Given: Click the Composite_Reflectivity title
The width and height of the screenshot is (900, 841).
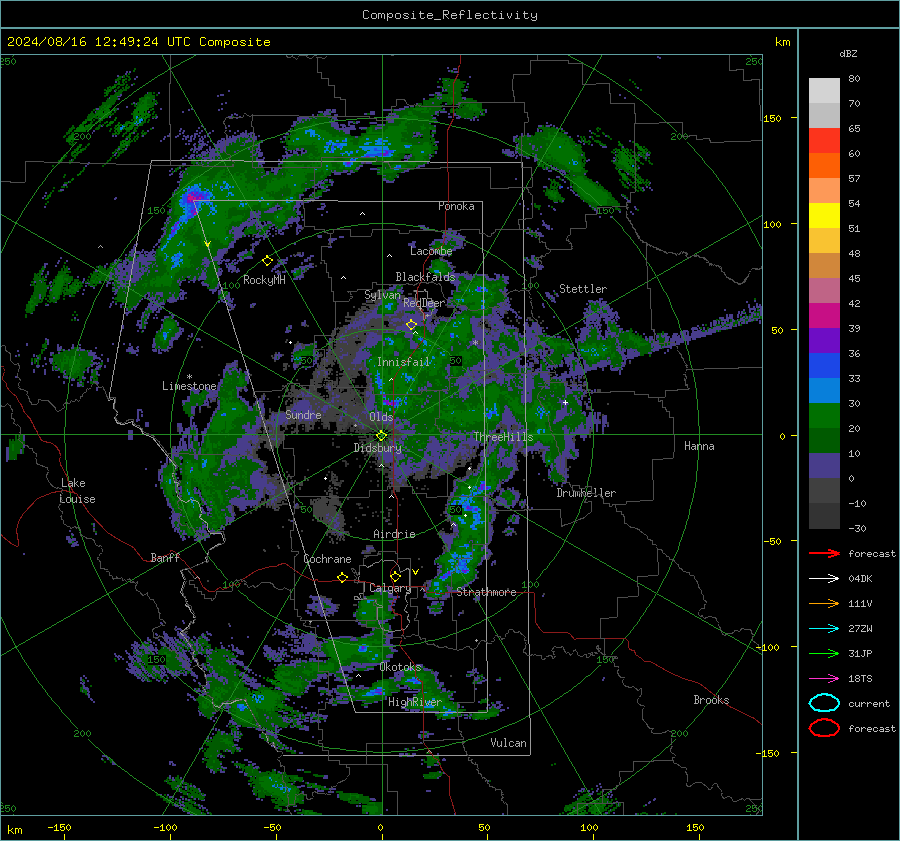Looking at the screenshot, I should (450, 15).
